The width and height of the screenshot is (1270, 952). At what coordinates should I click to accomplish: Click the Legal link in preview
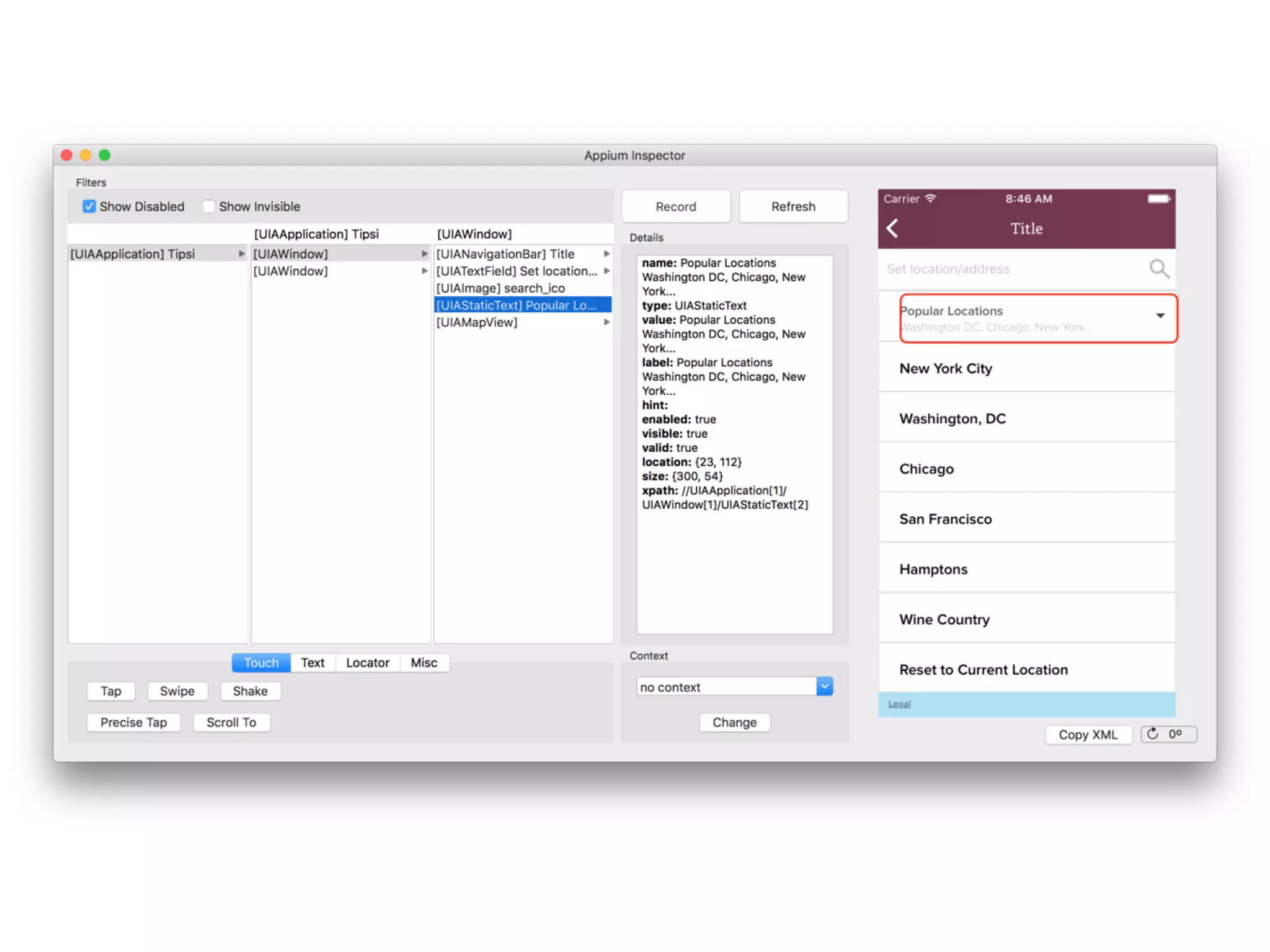point(899,704)
